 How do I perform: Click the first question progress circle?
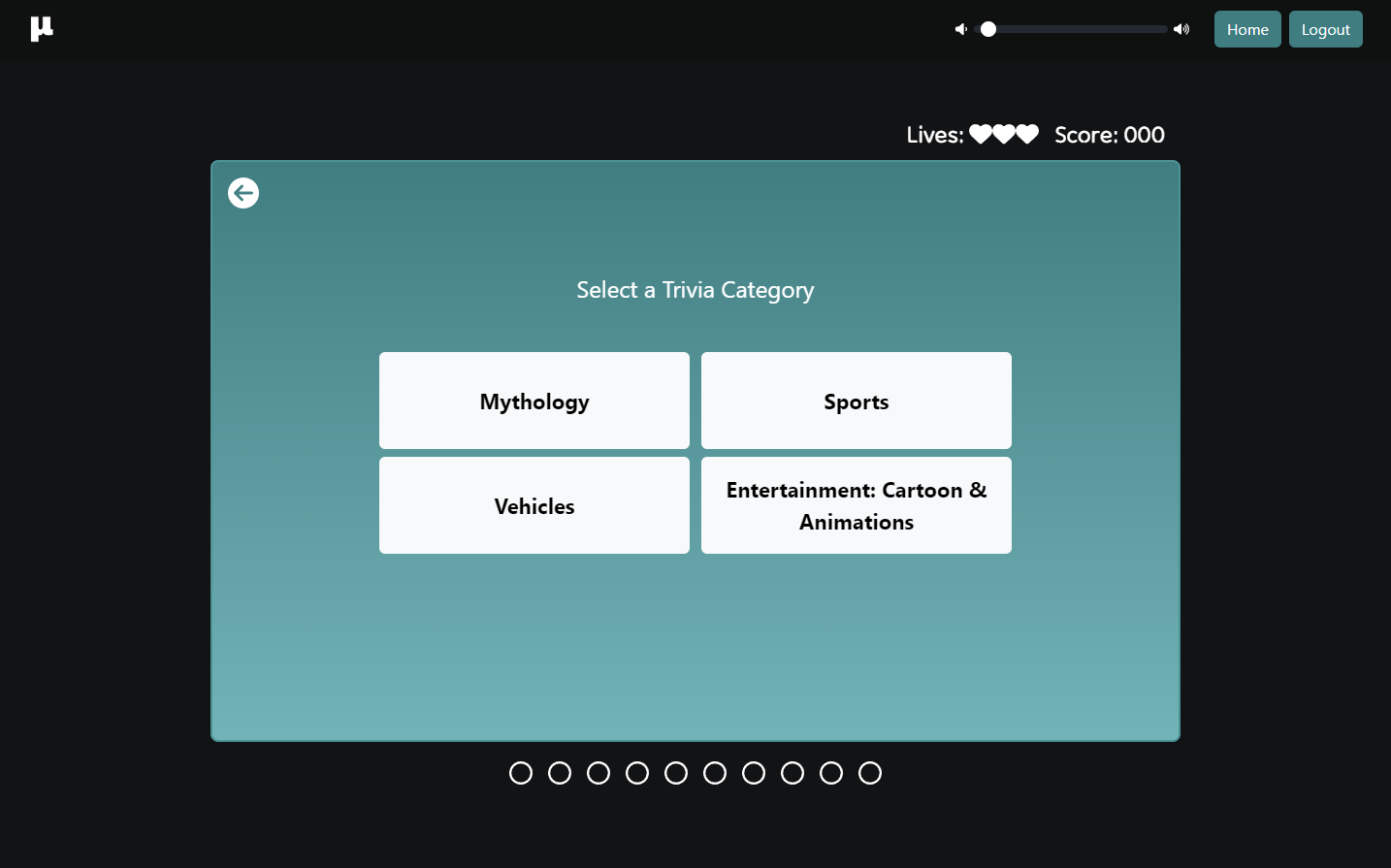coord(521,773)
